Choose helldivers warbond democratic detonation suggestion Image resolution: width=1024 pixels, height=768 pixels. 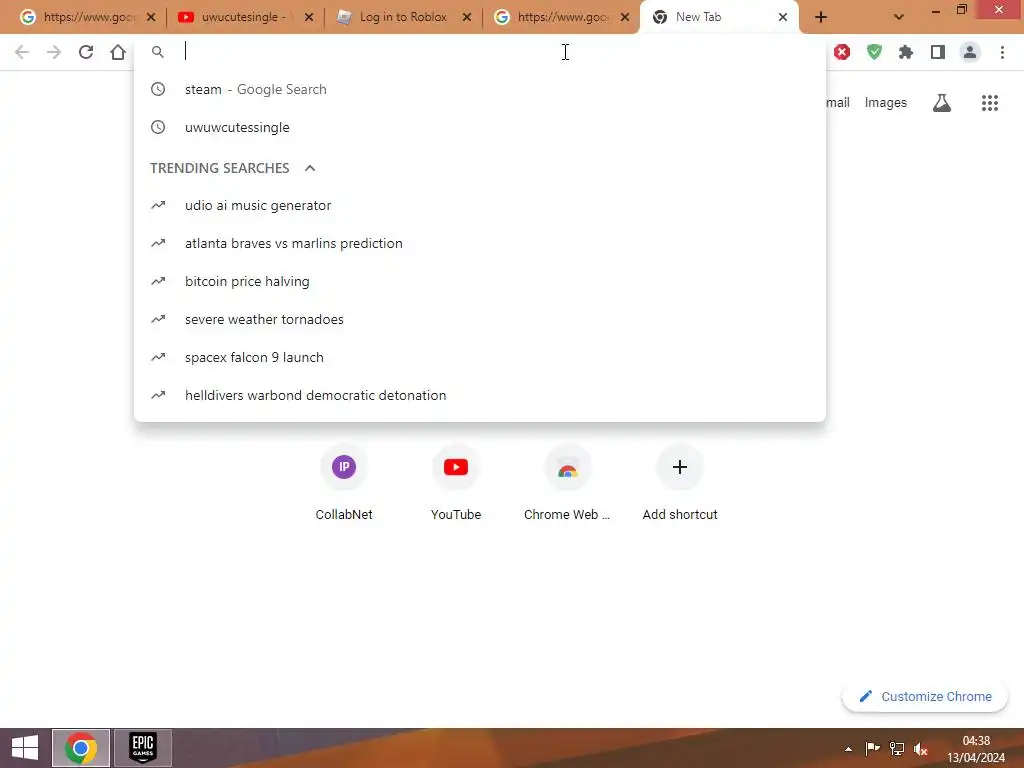click(x=479, y=395)
